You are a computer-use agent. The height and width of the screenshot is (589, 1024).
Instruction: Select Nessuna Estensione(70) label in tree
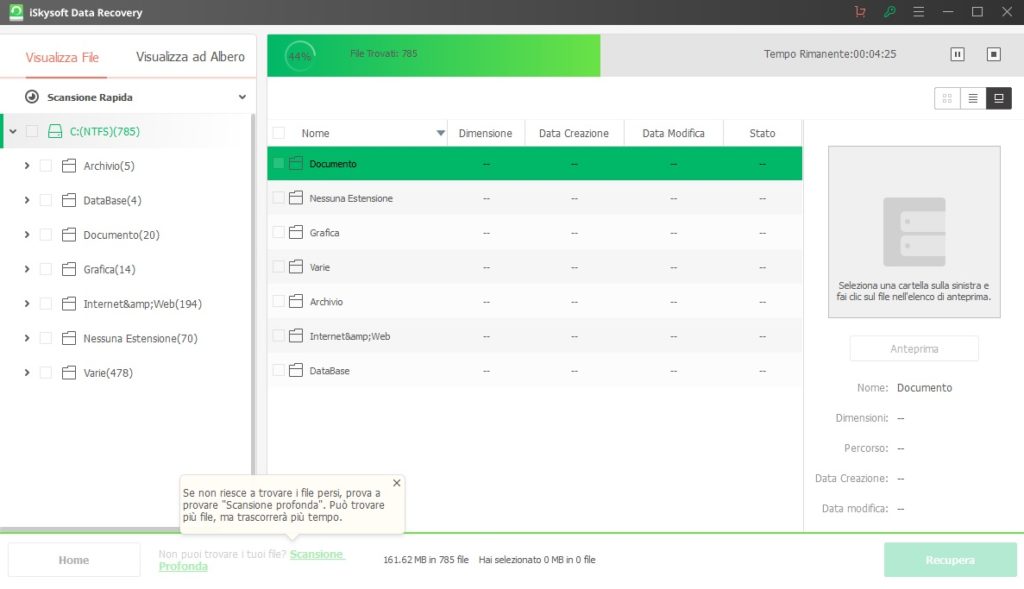click(140, 338)
